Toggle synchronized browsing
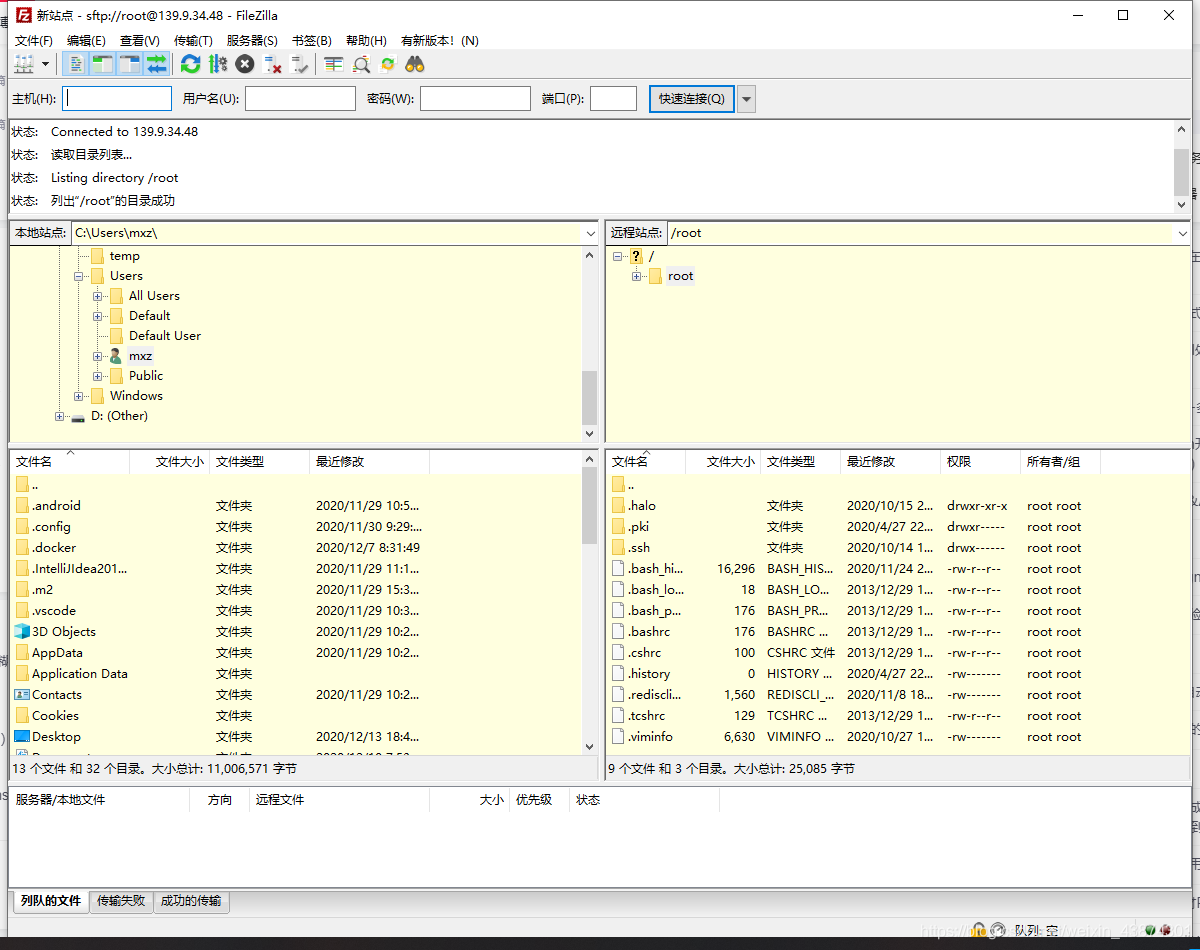 pyautogui.click(x=388, y=64)
